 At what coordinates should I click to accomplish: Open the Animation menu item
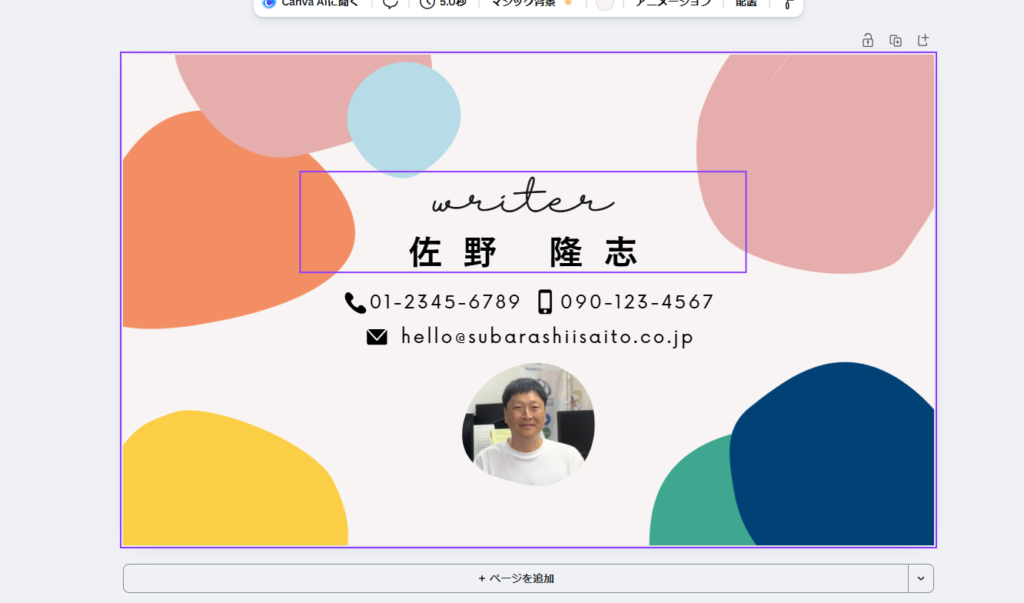(674, 4)
